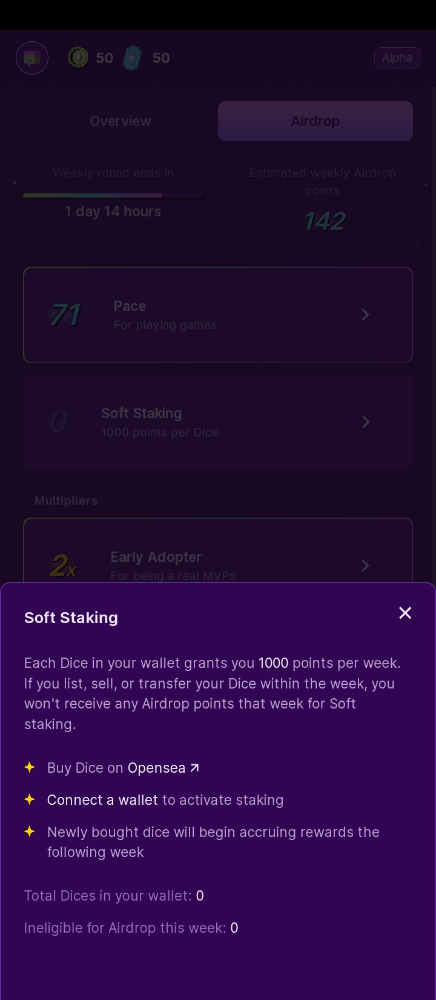Open the profile avatar icon

click(32, 58)
